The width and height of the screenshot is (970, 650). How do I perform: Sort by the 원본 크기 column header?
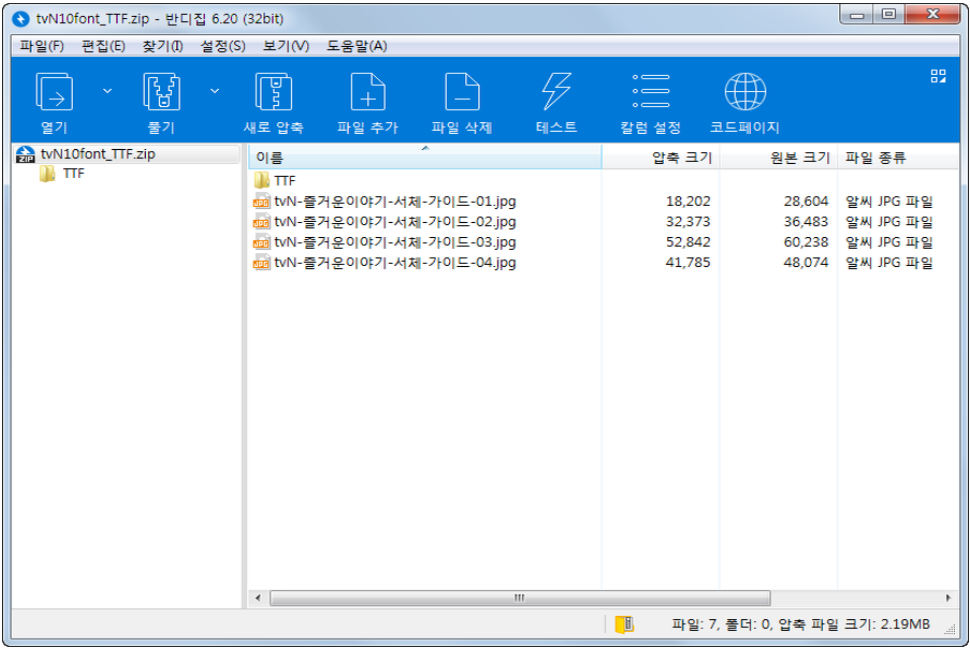pyautogui.click(x=778, y=157)
